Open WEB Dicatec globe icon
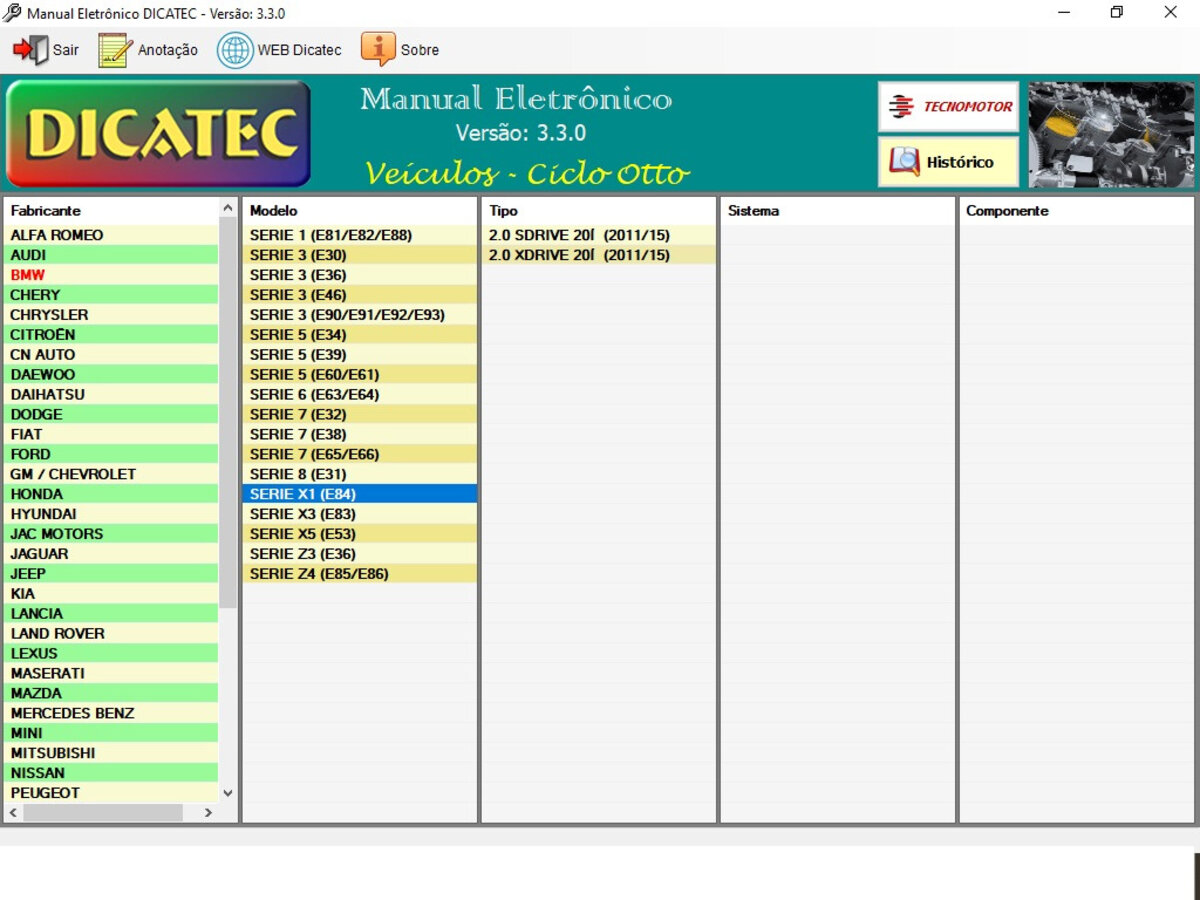The height and width of the screenshot is (900, 1200). point(235,50)
